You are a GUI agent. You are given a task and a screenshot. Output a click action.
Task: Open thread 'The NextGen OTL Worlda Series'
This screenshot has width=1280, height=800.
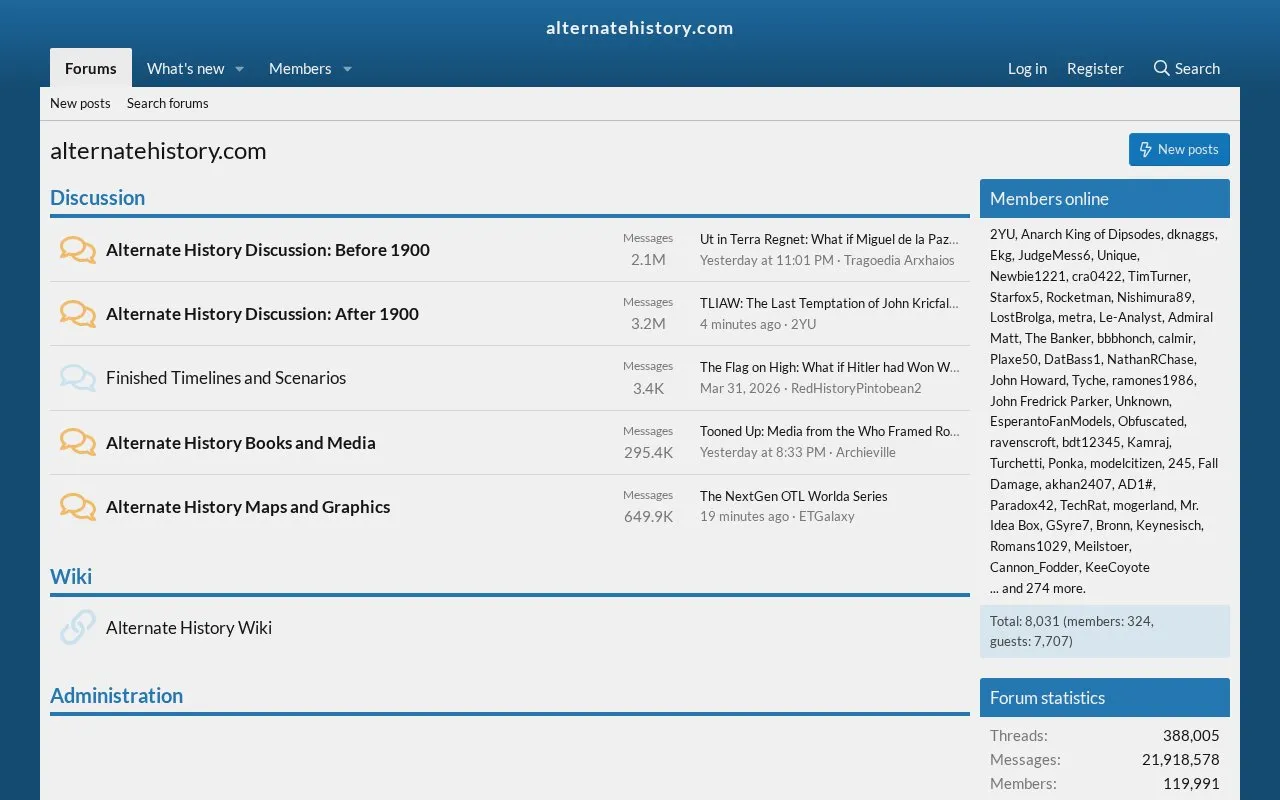[794, 496]
